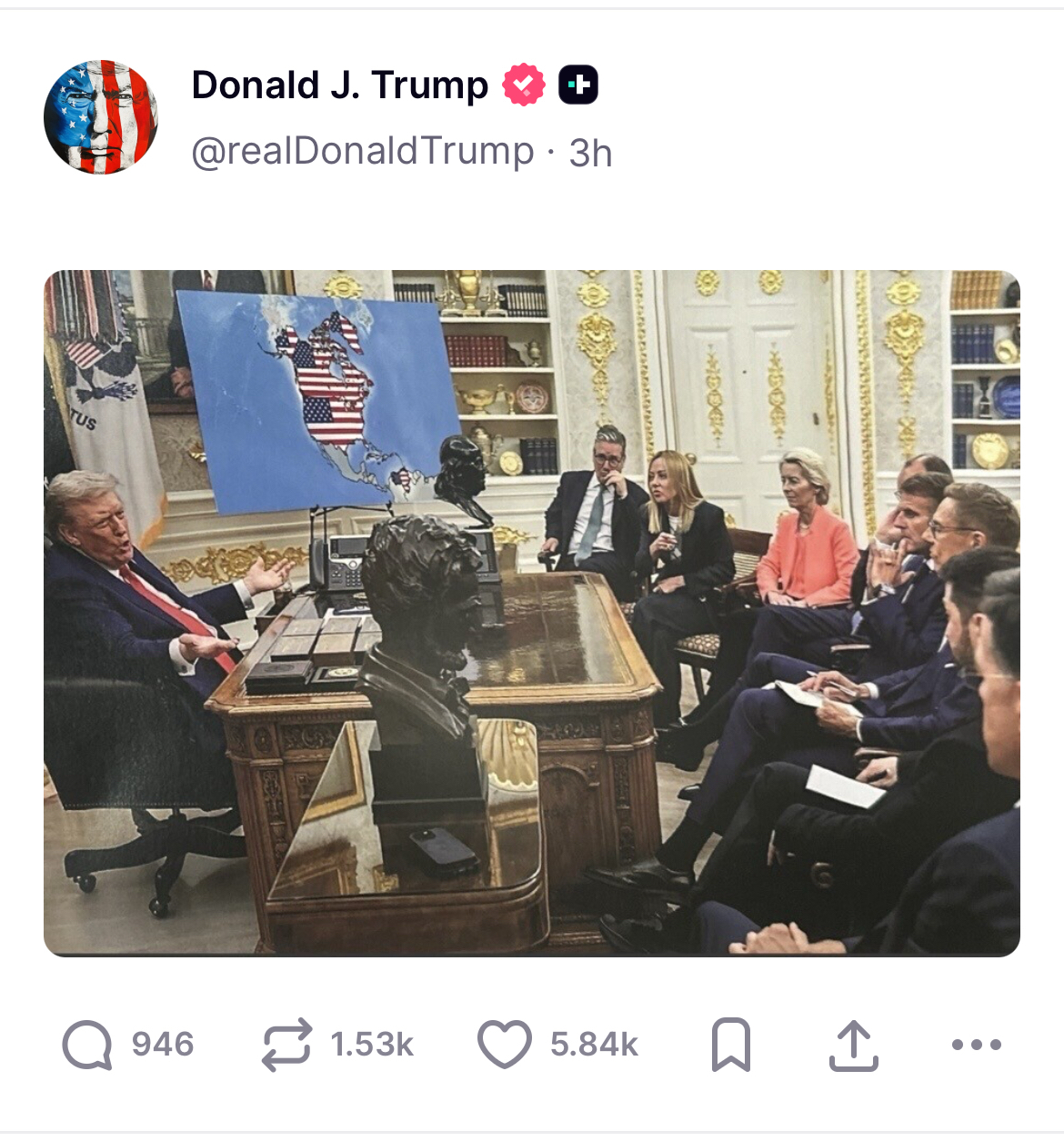Click the red verified checkmark badge
Viewport: 1064px width, 1141px height.
click(x=524, y=85)
